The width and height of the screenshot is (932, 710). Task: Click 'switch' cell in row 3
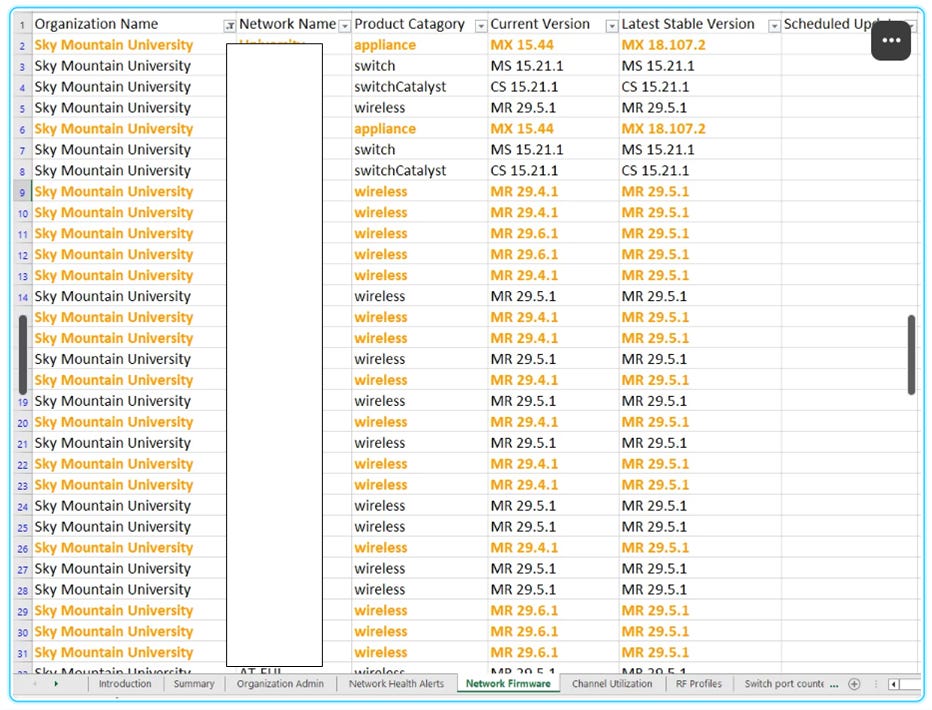pyautogui.click(x=420, y=66)
